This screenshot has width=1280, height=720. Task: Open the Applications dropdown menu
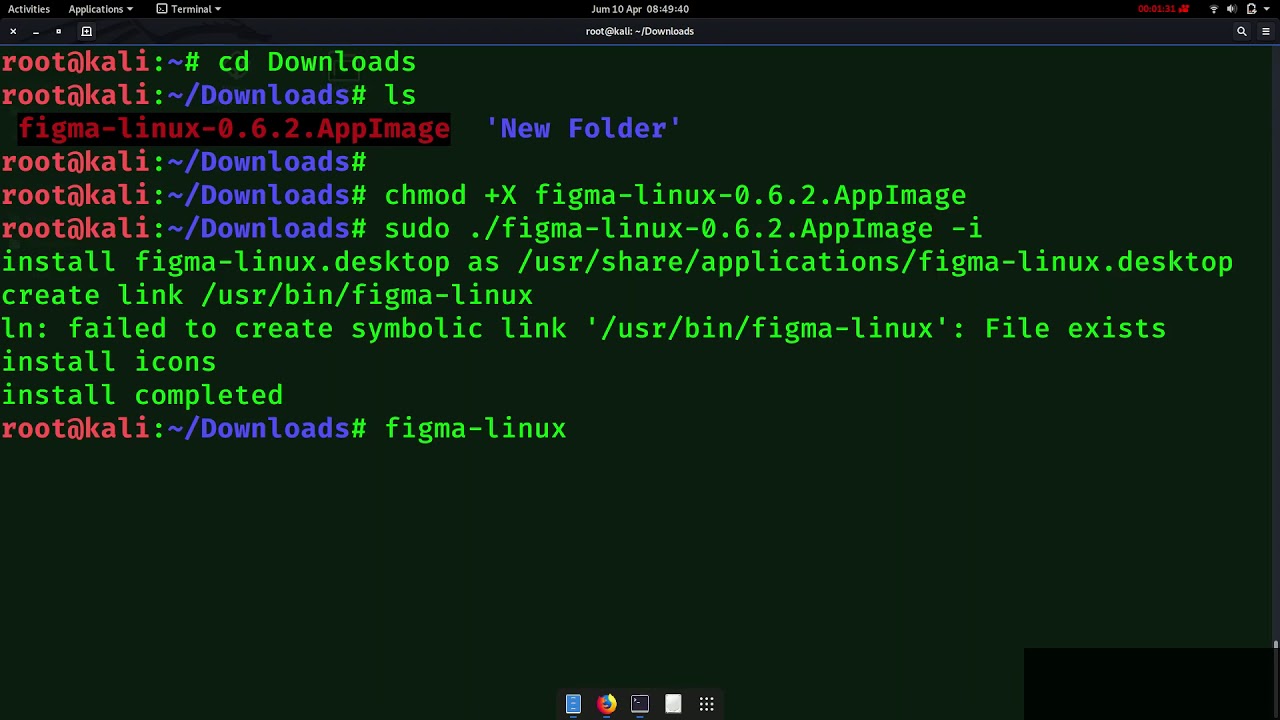click(x=100, y=9)
